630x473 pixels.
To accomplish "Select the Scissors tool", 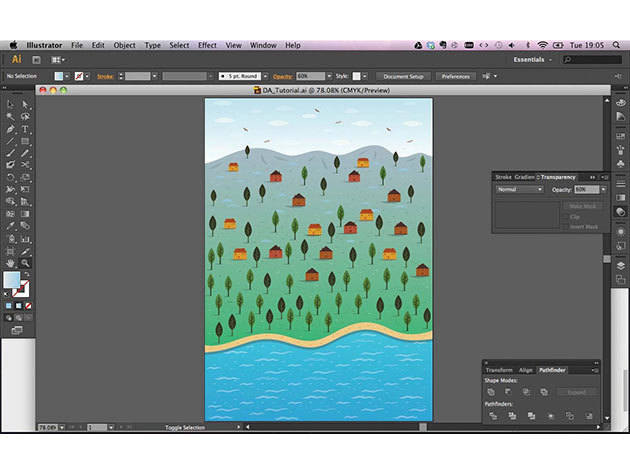I will pos(25,165).
